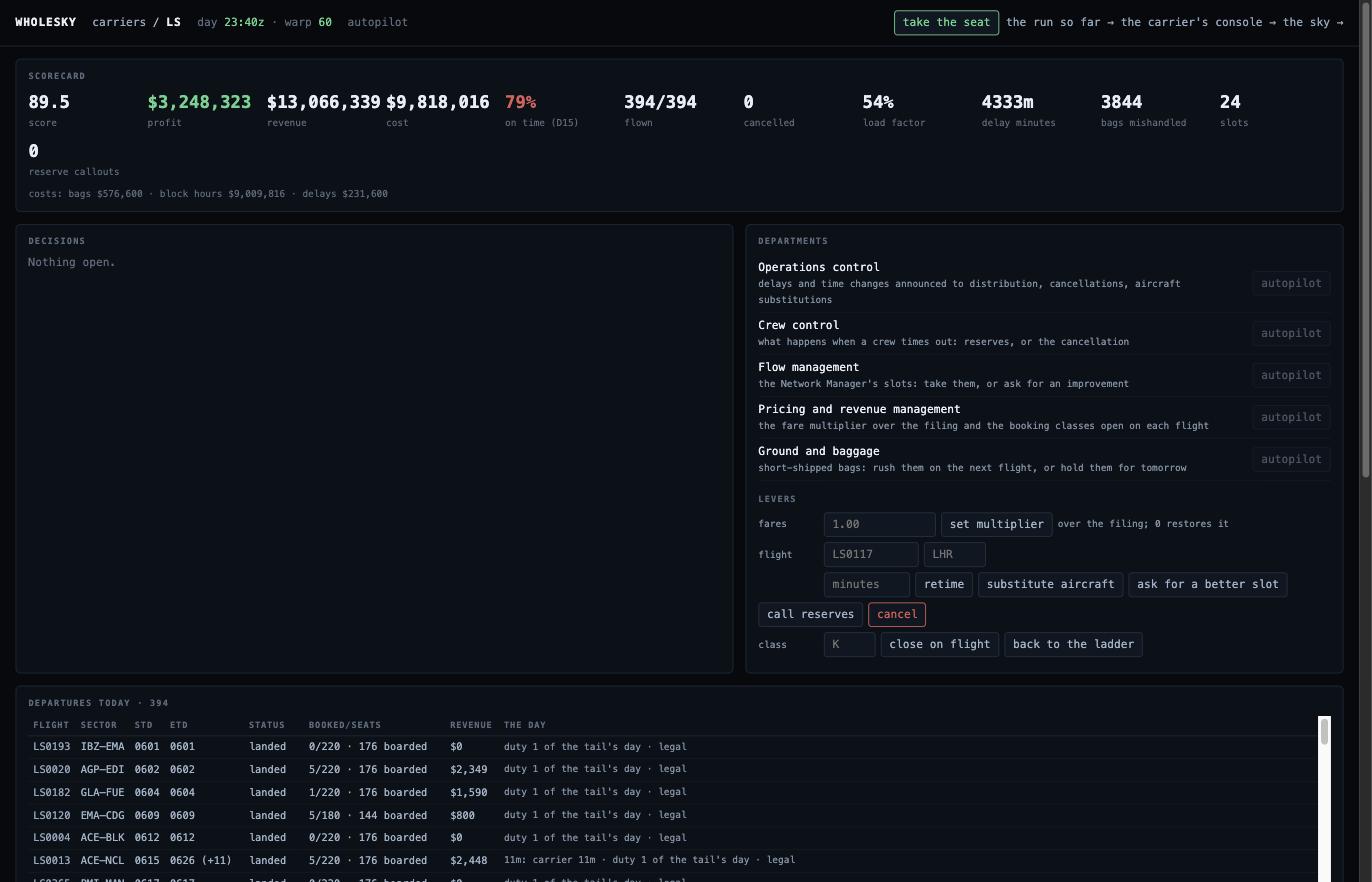Select "call reserves" button
1372x882 pixels.
tap(810, 614)
